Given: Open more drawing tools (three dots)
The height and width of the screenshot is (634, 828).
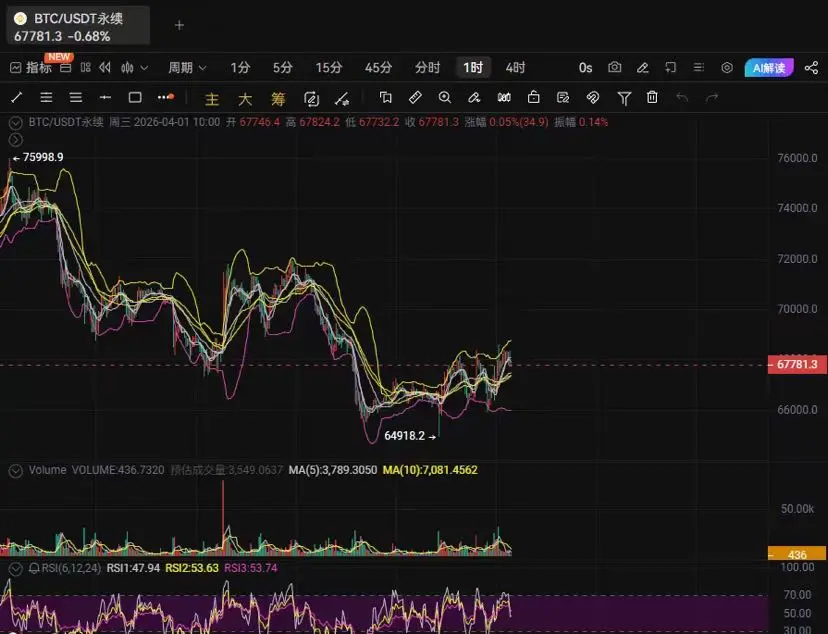Looking at the screenshot, I should click(x=165, y=97).
